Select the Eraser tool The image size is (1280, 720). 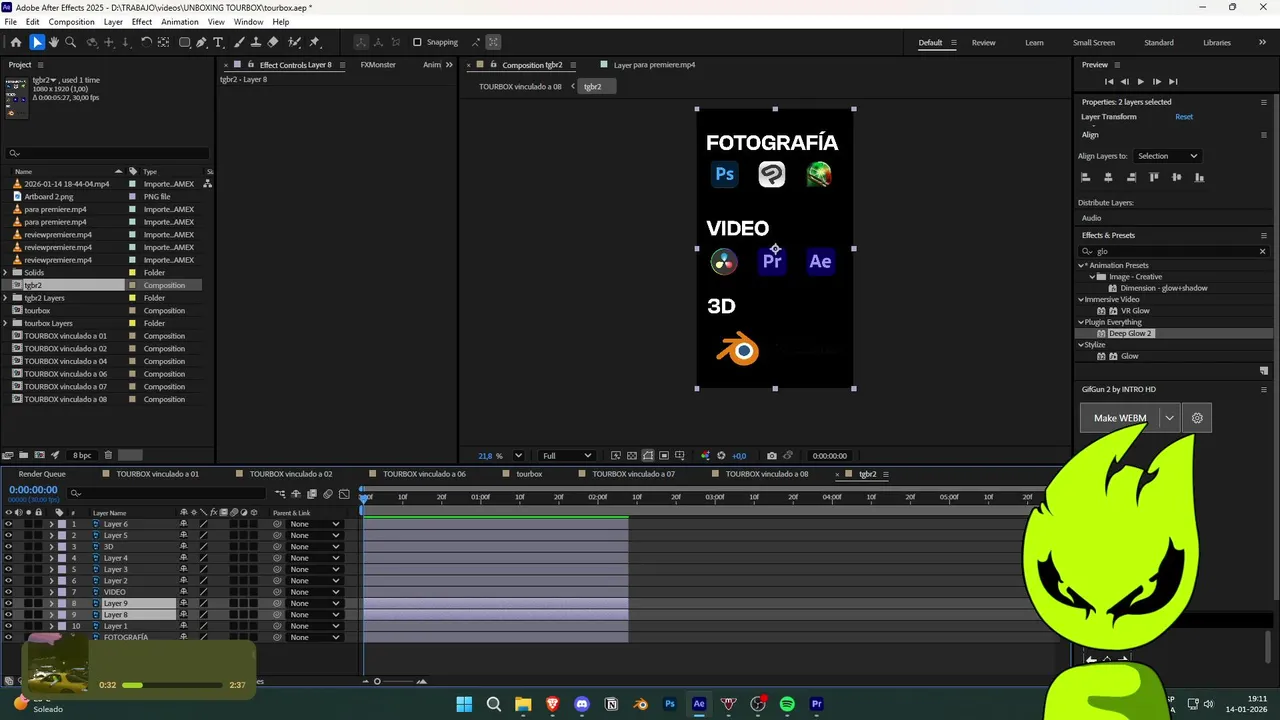click(273, 42)
